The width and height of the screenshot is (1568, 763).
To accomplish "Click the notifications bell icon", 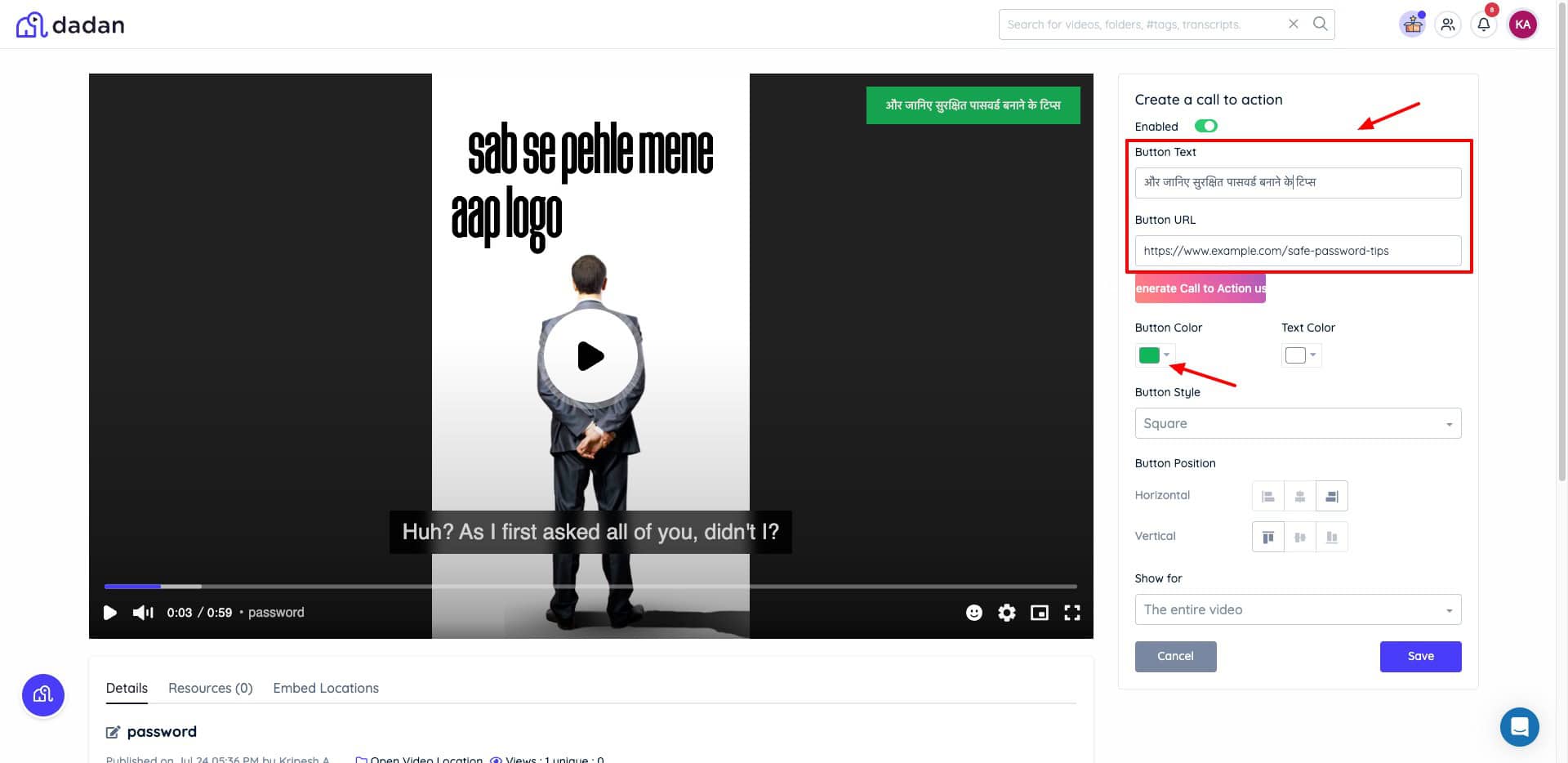I will [x=1483, y=25].
